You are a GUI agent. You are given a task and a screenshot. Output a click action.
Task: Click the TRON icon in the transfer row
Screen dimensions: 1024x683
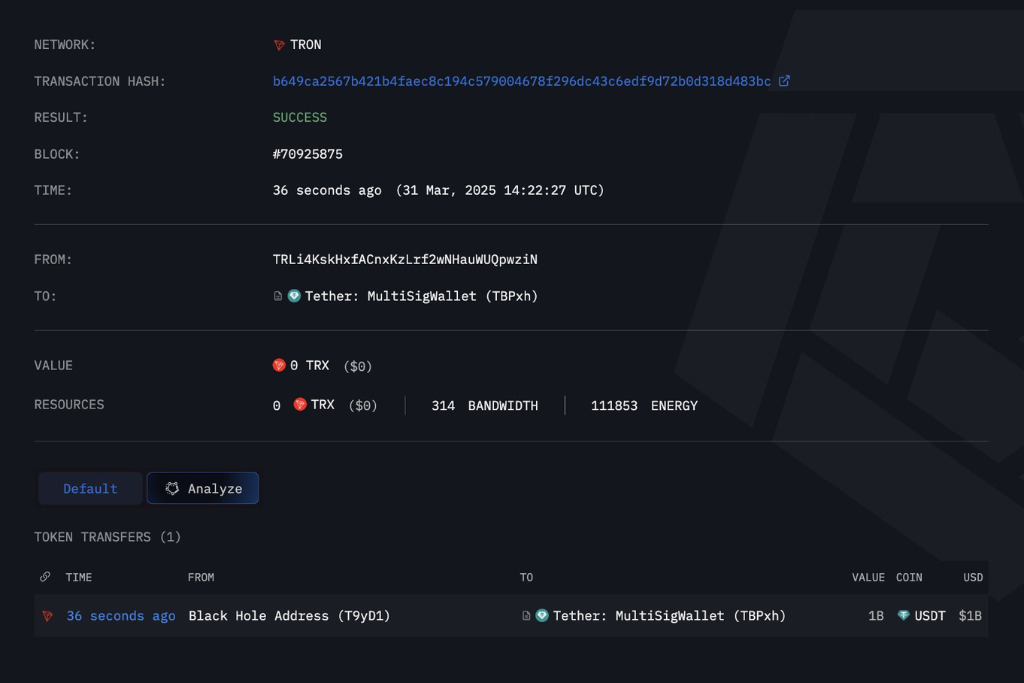[x=47, y=616]
